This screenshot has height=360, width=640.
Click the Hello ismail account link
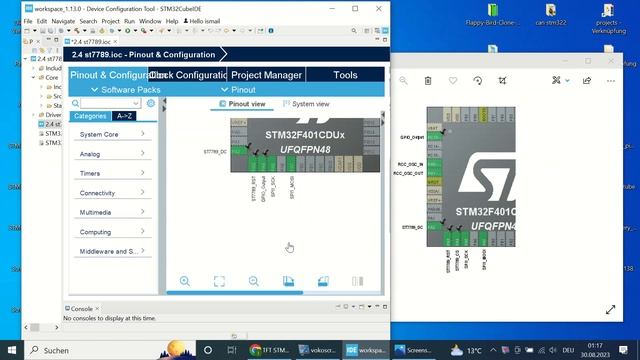pyautogui.click(x=202, y=21)
